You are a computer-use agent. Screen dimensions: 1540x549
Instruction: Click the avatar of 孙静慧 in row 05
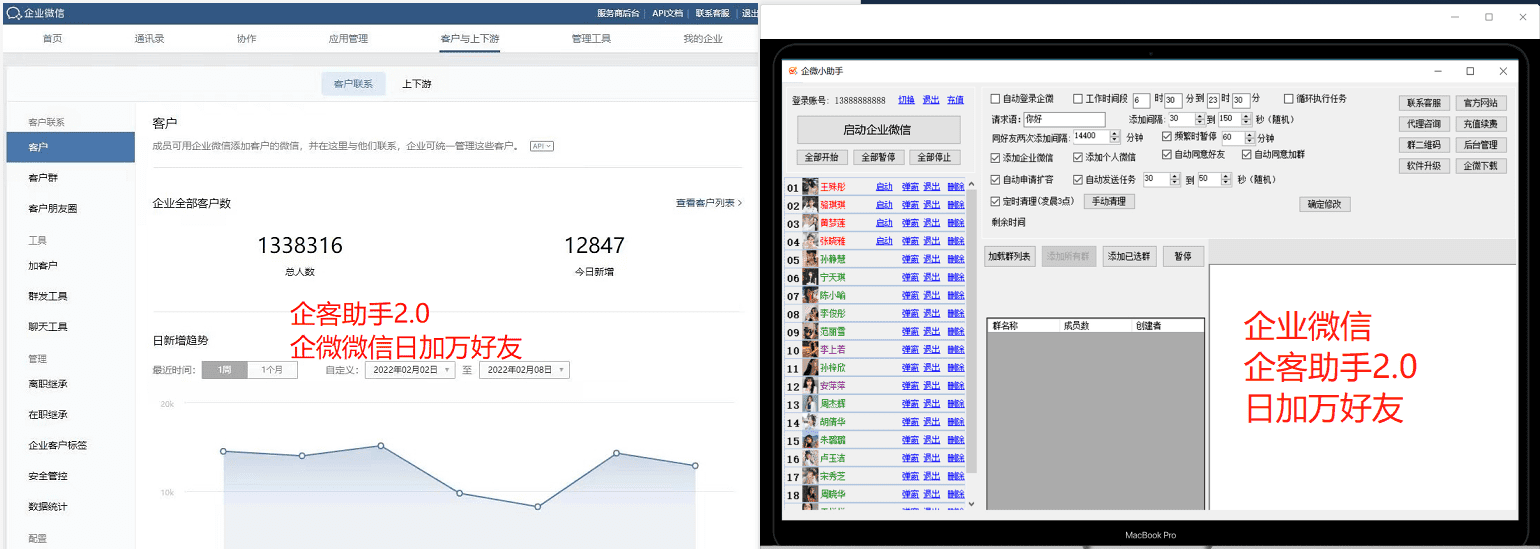coord(810,259)
